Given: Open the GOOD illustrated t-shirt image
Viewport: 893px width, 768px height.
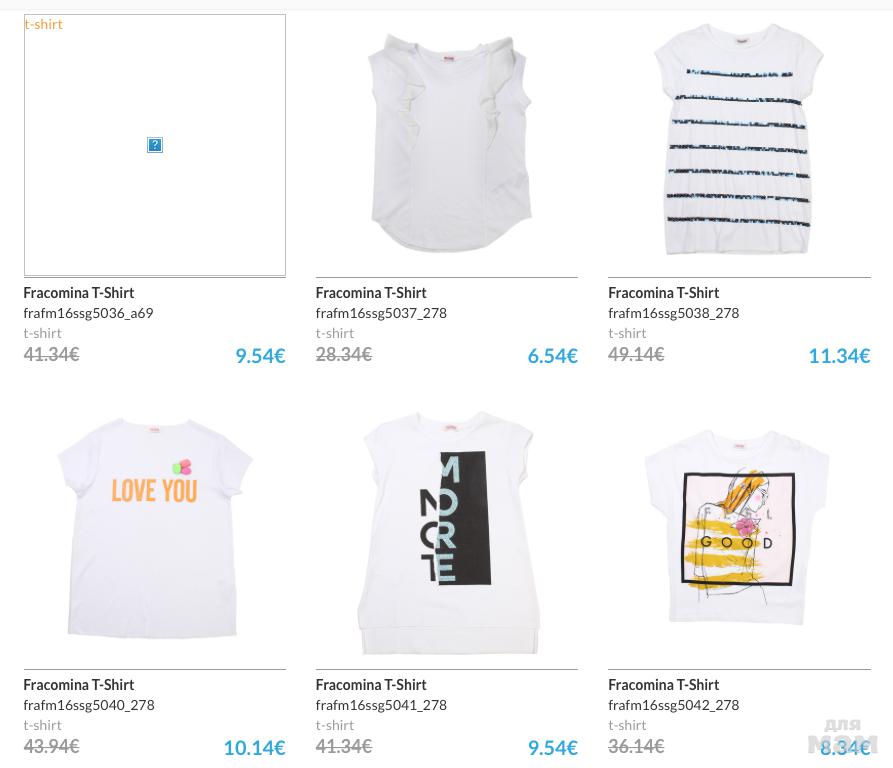Looking at the screenshot, I should (x=738, y=527).
